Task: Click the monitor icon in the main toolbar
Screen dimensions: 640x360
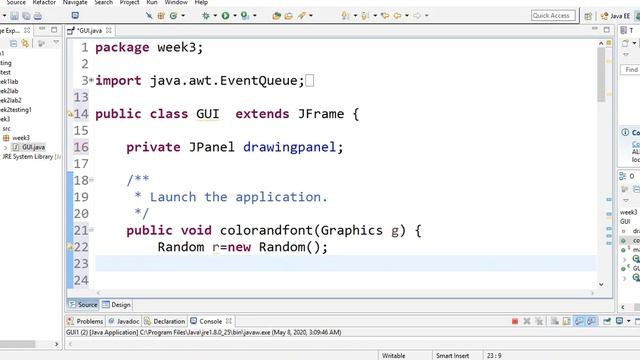Action: pyautogui.click(x=75, y=16)
